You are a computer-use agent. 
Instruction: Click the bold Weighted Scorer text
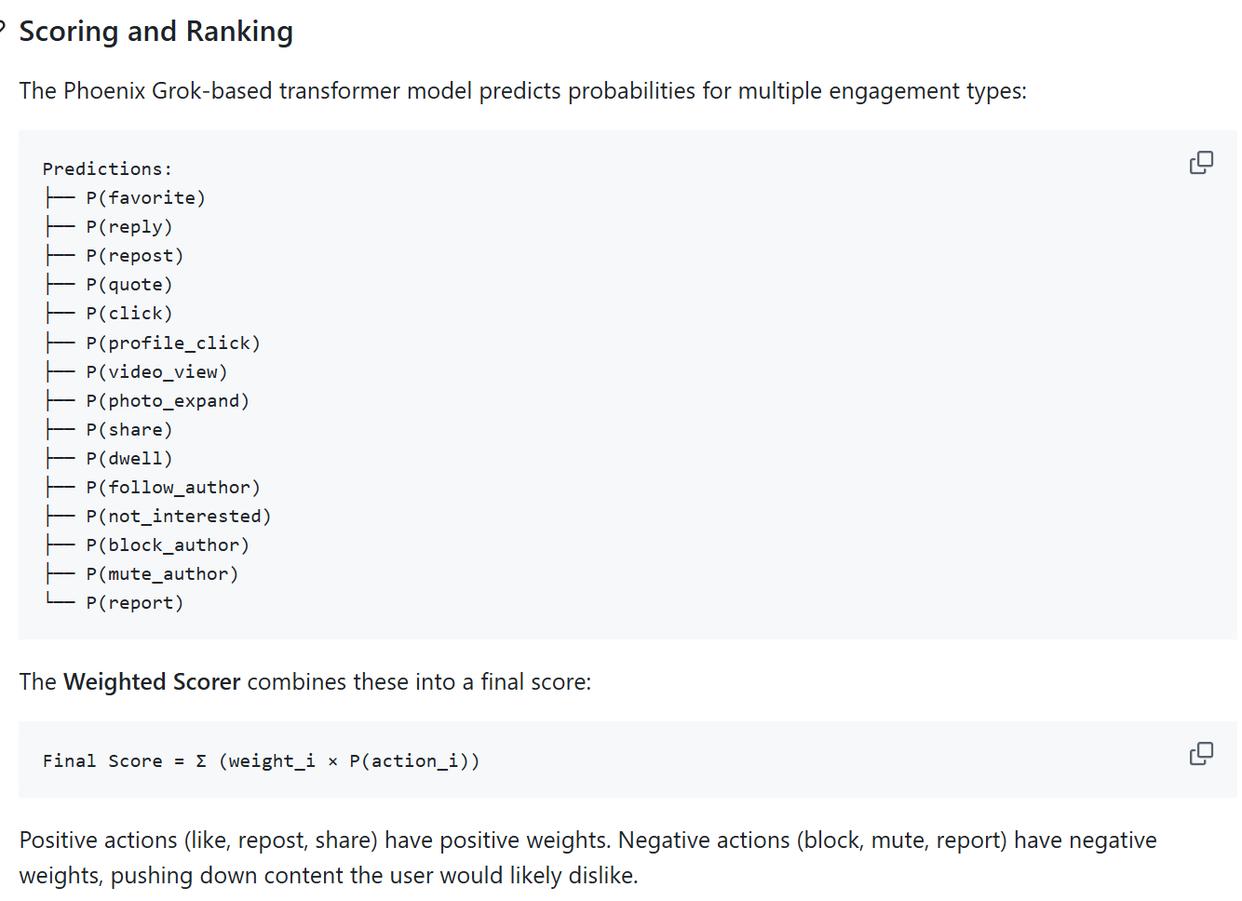(x=151, y=682)
